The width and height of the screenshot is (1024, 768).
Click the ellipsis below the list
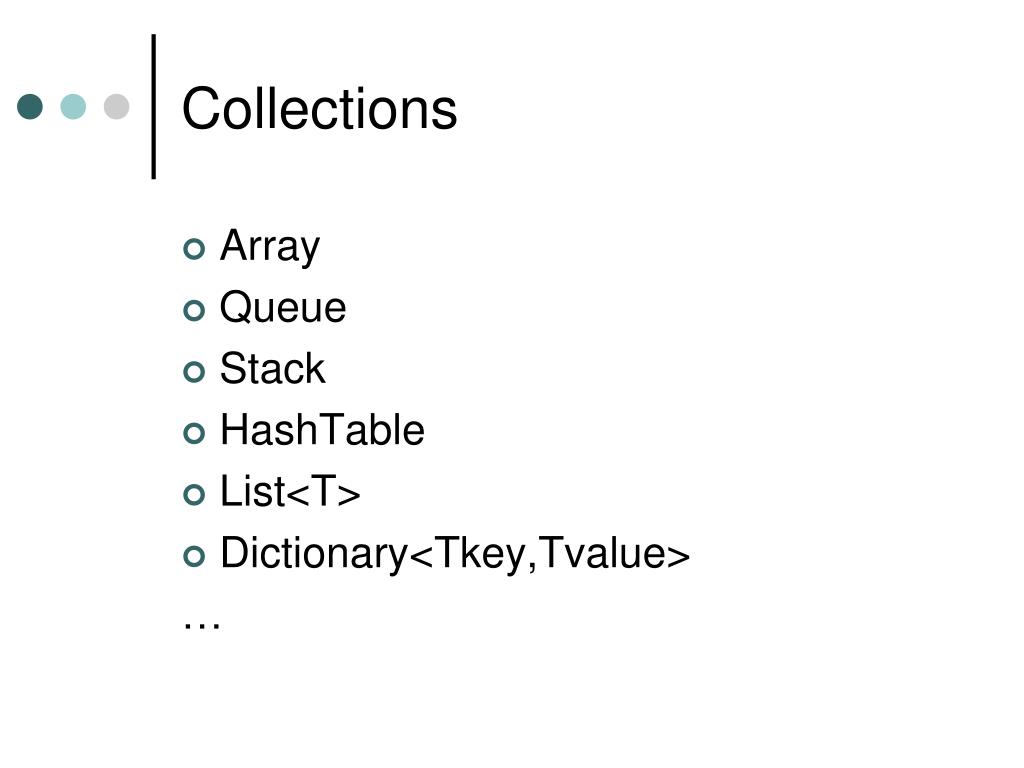202,626
